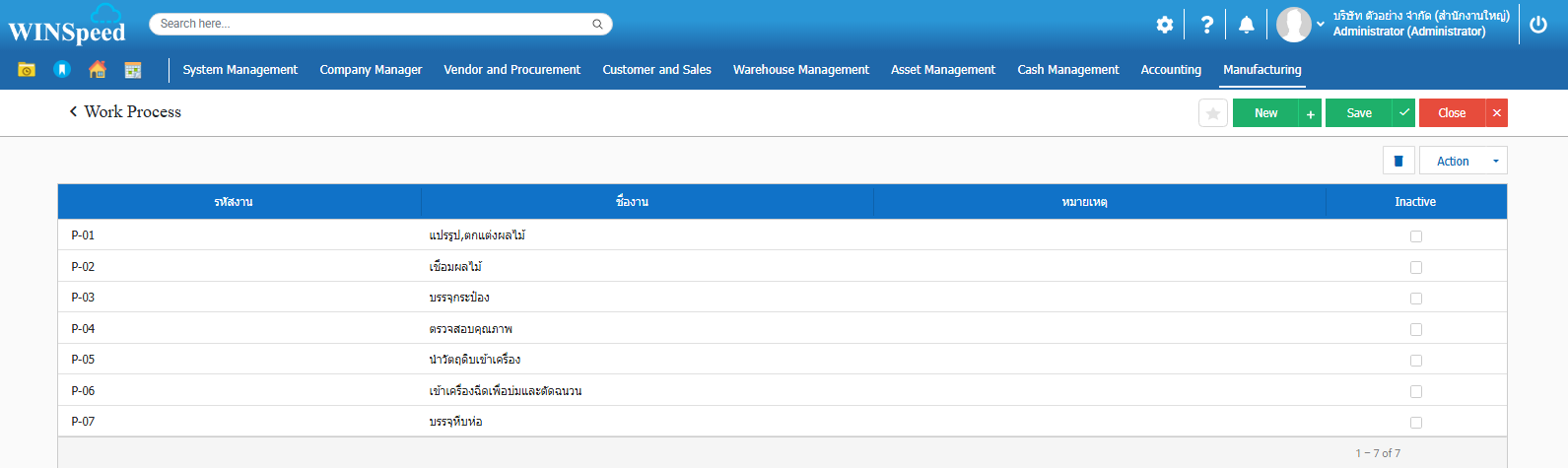Mark page as favorite with star icon
This screenshot has height=468, width=1568.
click(x=1213, y=113)
